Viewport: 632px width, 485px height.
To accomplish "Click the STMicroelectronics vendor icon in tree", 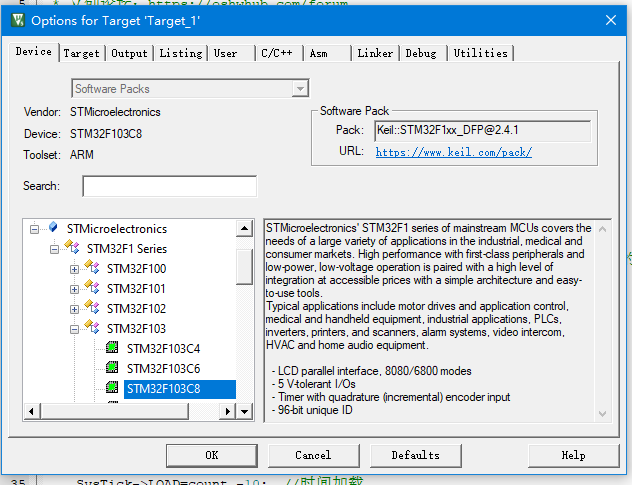I will [x=53, y=227].
